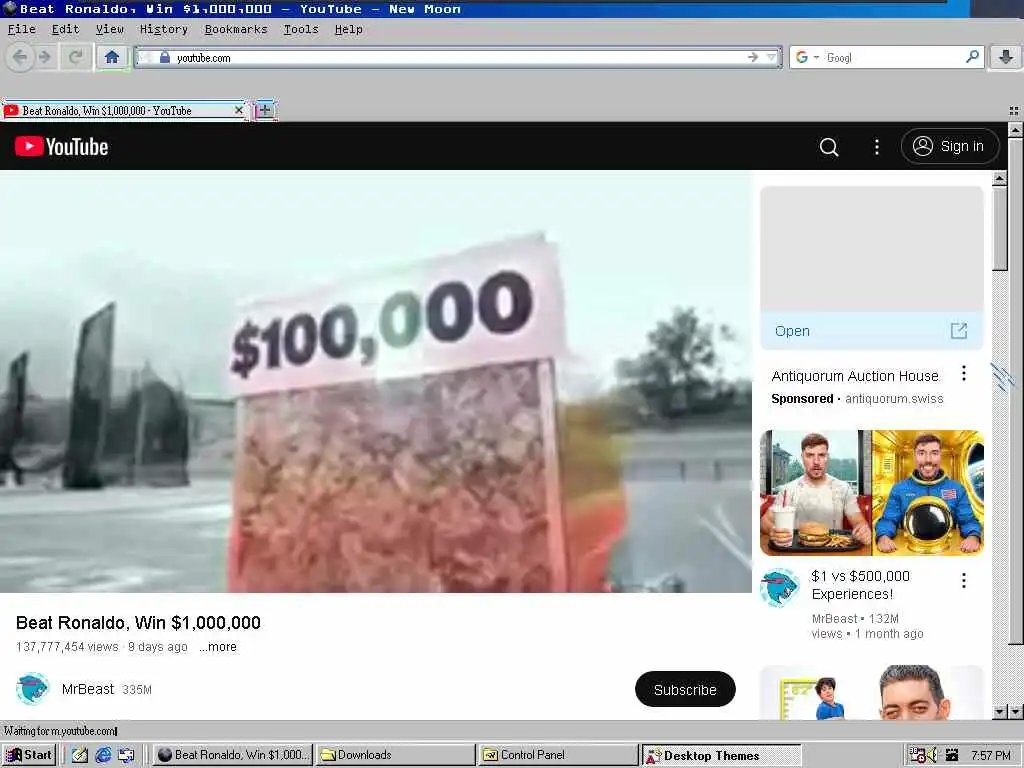Image resolution: width=1024 pixels, height=768 pixels.
Task: Click Antiquorum Auction House ad title
Action: tap(855, 376)
